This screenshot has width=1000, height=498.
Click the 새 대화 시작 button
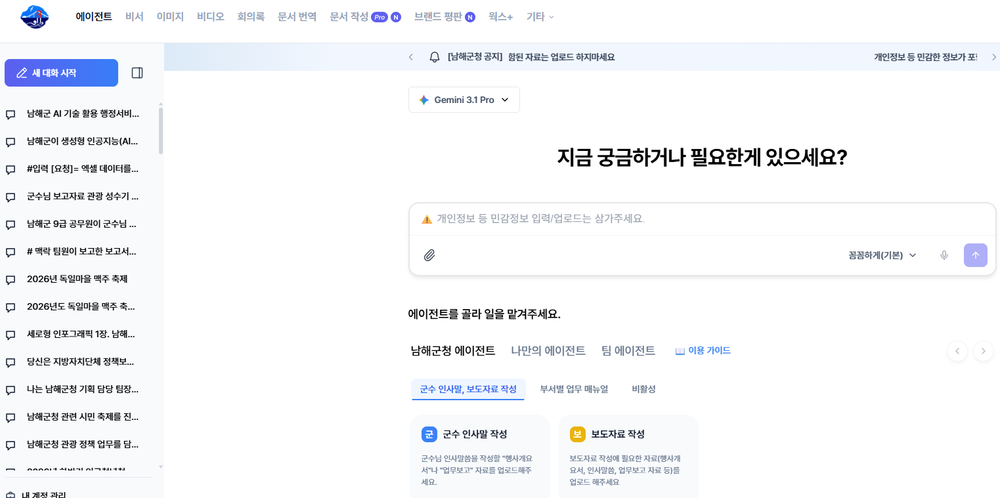(61, 73)
